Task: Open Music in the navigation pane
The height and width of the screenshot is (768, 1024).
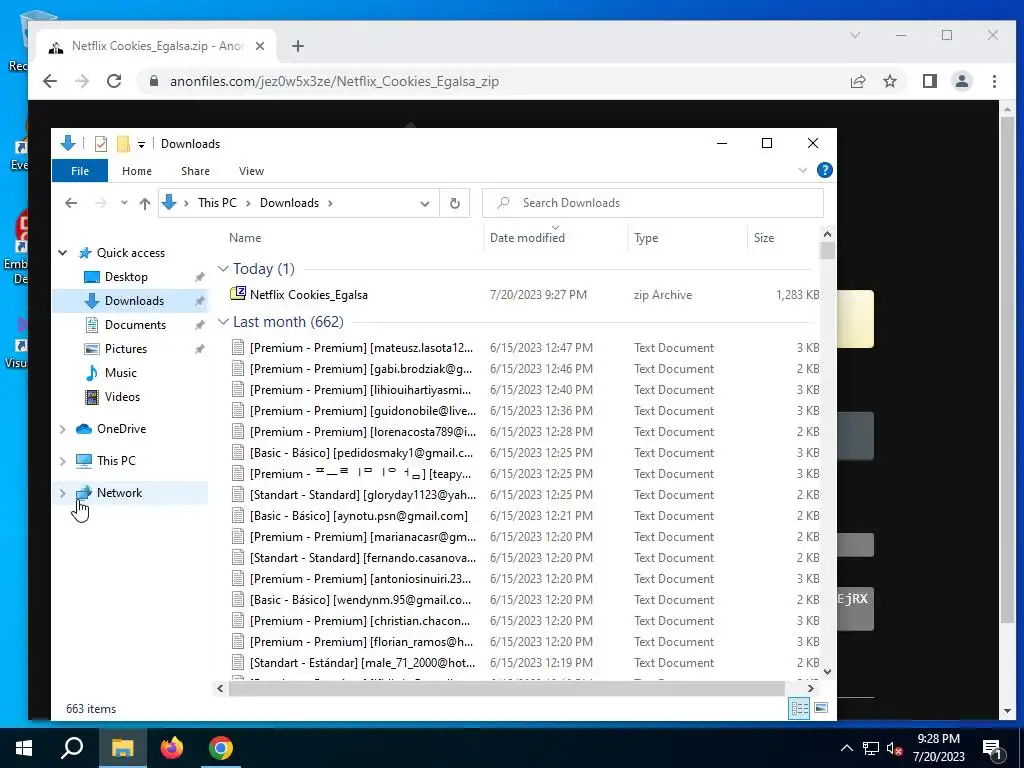Action: (121, 373)
